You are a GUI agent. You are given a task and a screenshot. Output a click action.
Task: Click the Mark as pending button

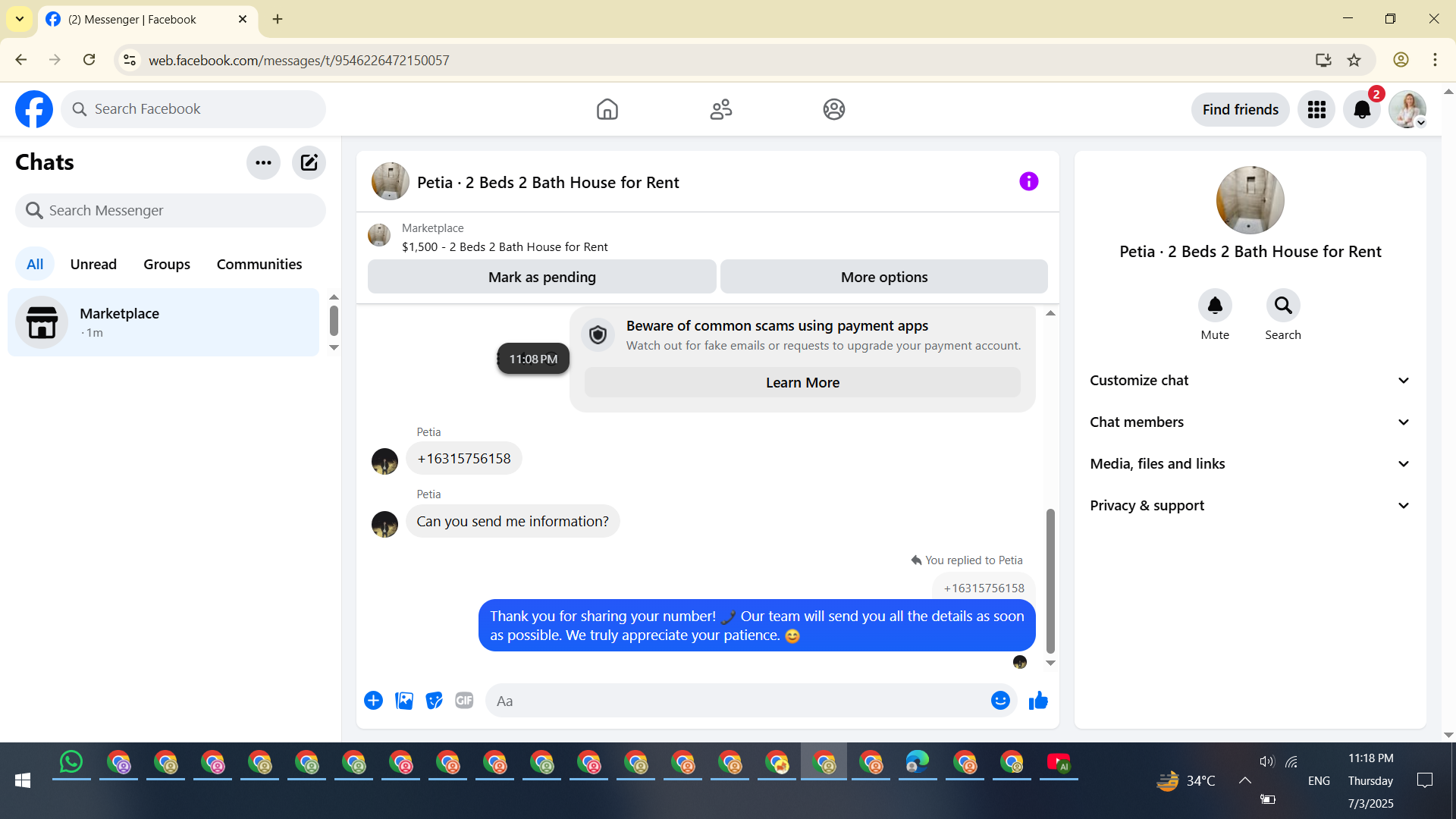coord(541,277)
